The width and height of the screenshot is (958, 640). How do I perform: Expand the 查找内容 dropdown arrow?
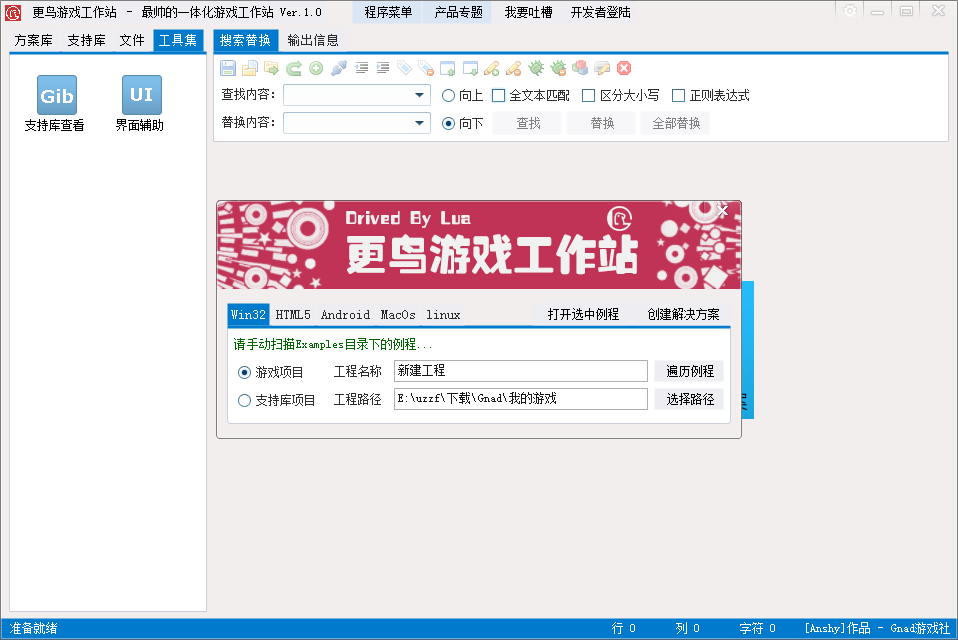pyautogui.click(x=419, y=95)
